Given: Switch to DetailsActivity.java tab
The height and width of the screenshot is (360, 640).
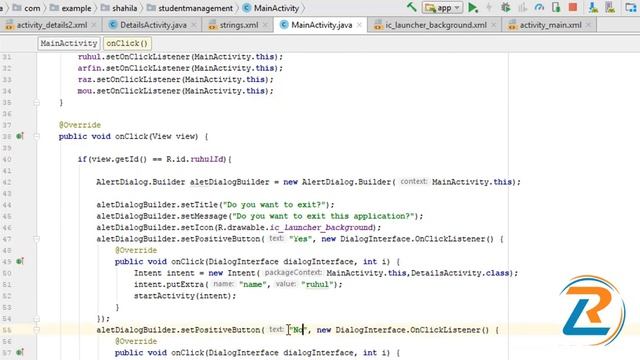Looking at the screenshot, I should (x=153, y=25).
